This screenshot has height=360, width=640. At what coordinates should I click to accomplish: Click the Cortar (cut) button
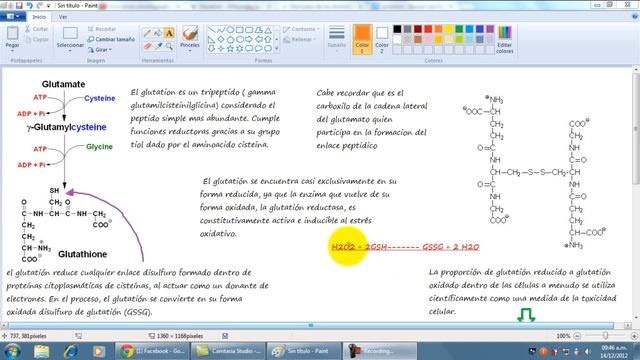(36, 29)
